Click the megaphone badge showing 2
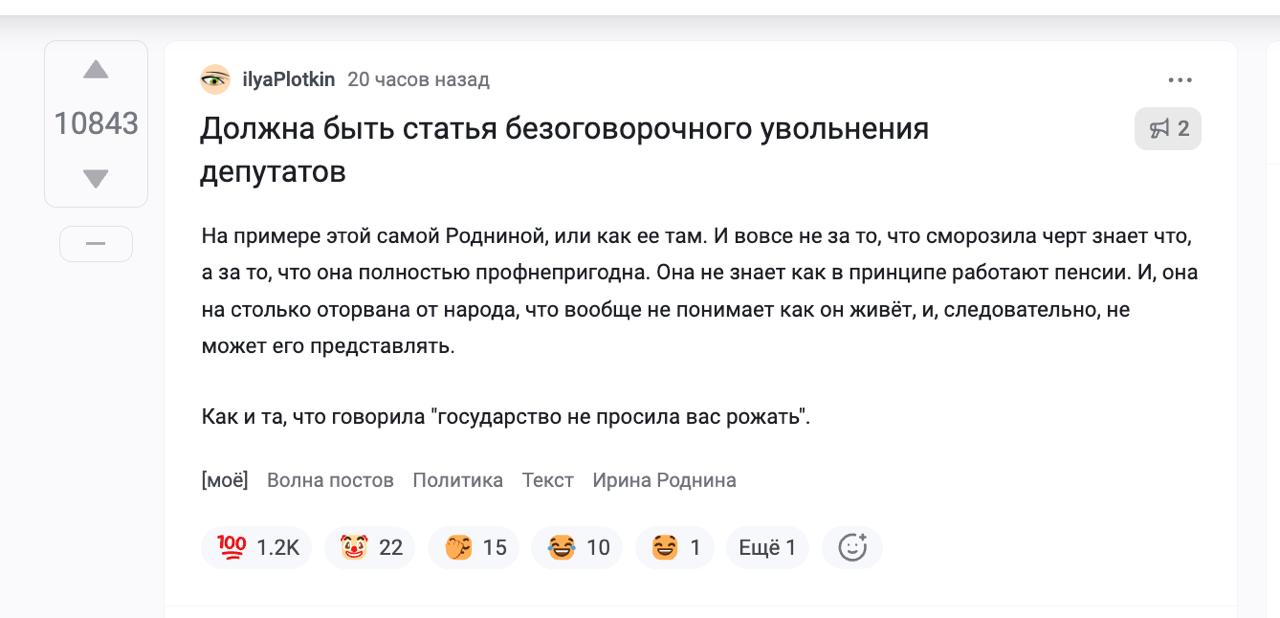This screenshot has height=618, width=1280. (1168, 129)
